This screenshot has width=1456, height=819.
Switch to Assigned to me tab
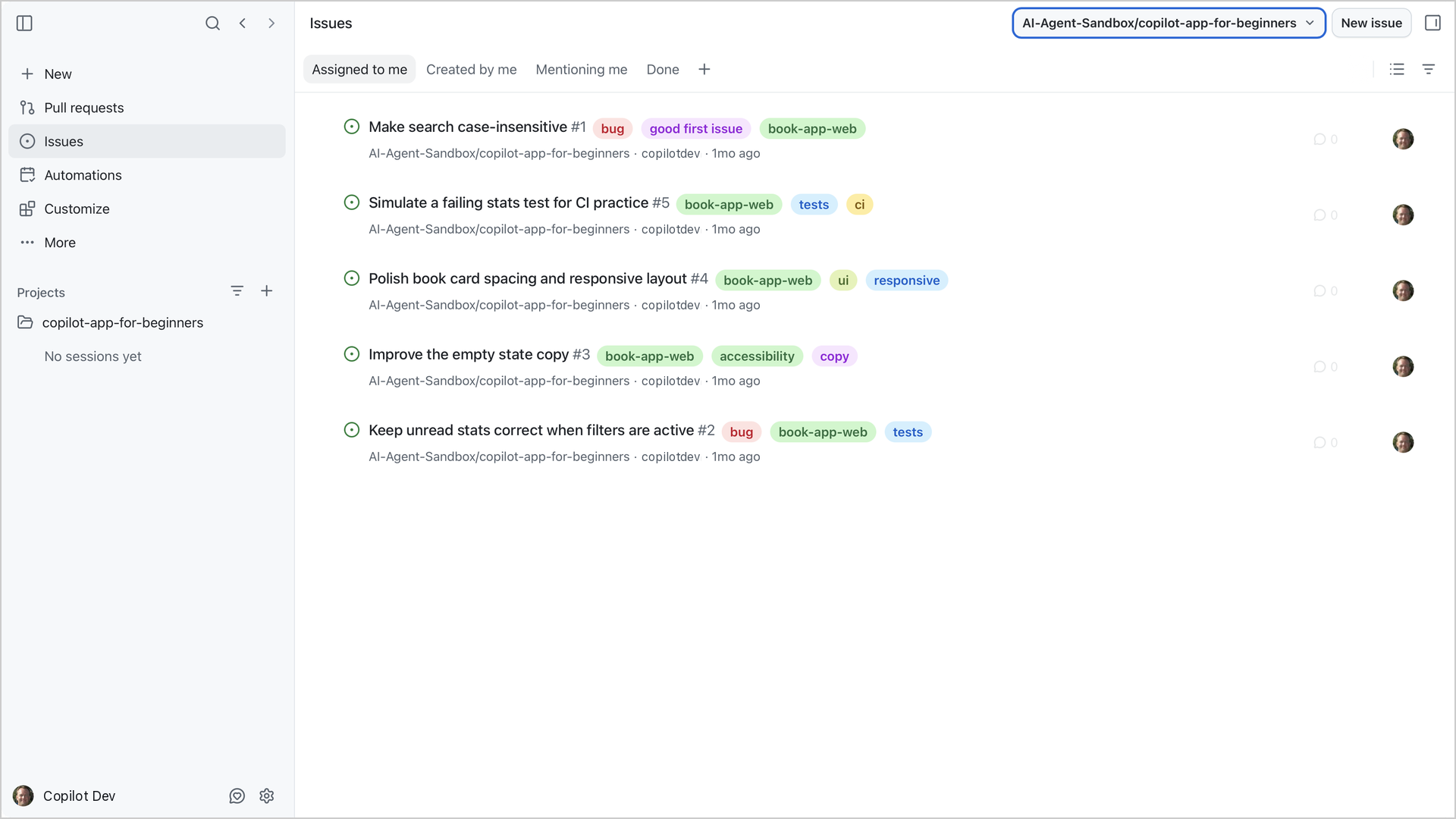pyautogui.click(x=359, y=70)
